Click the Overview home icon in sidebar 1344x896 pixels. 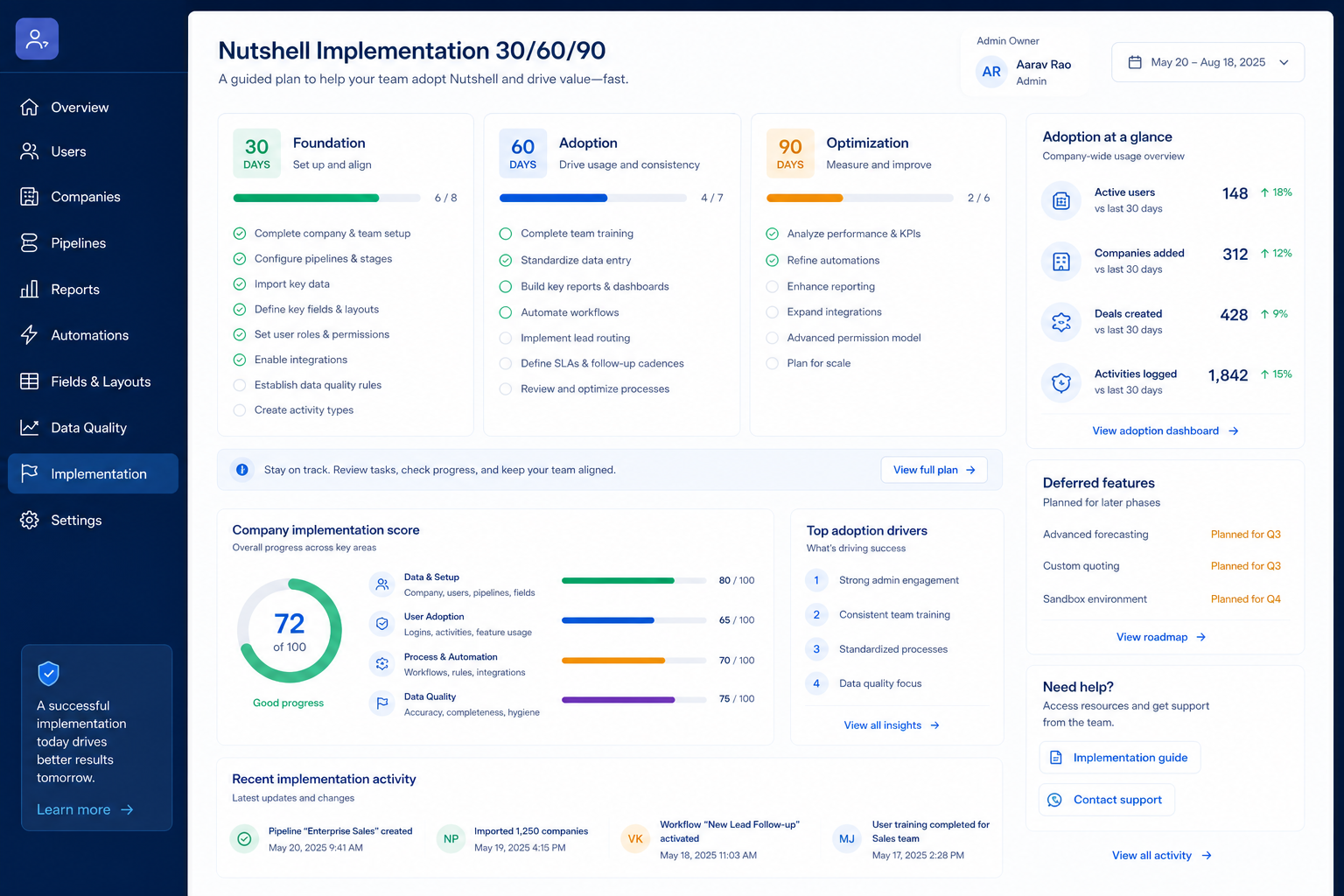(x=29, y=107)
